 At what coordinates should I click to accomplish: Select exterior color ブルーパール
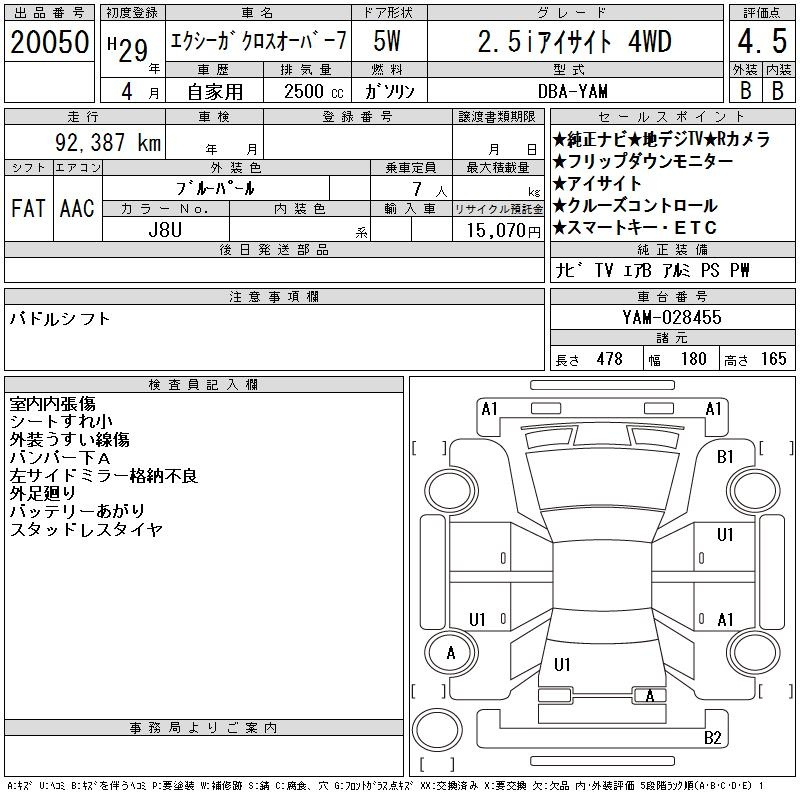pos(215,188)
